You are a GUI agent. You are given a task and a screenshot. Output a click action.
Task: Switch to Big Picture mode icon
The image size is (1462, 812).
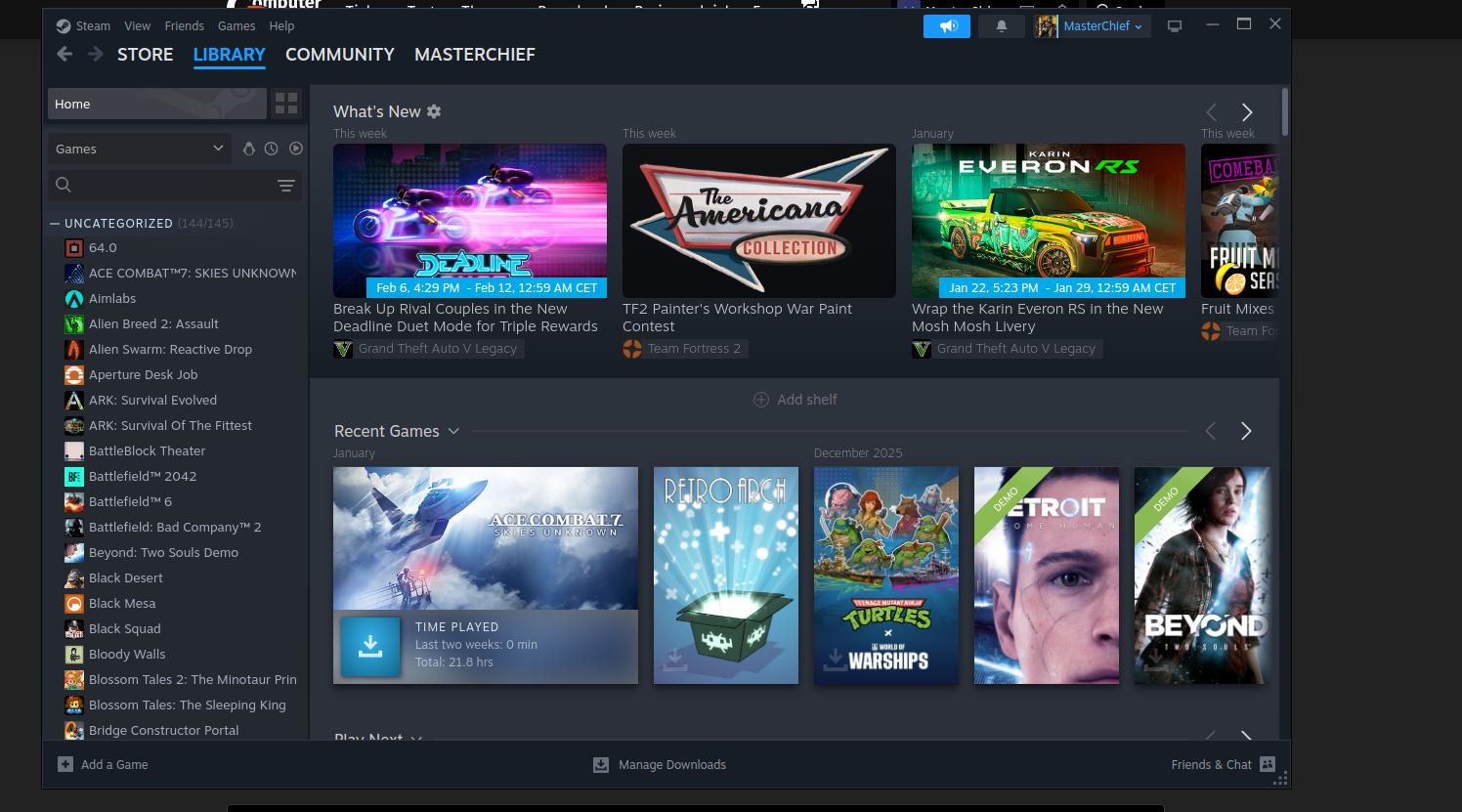[1175, 26]
